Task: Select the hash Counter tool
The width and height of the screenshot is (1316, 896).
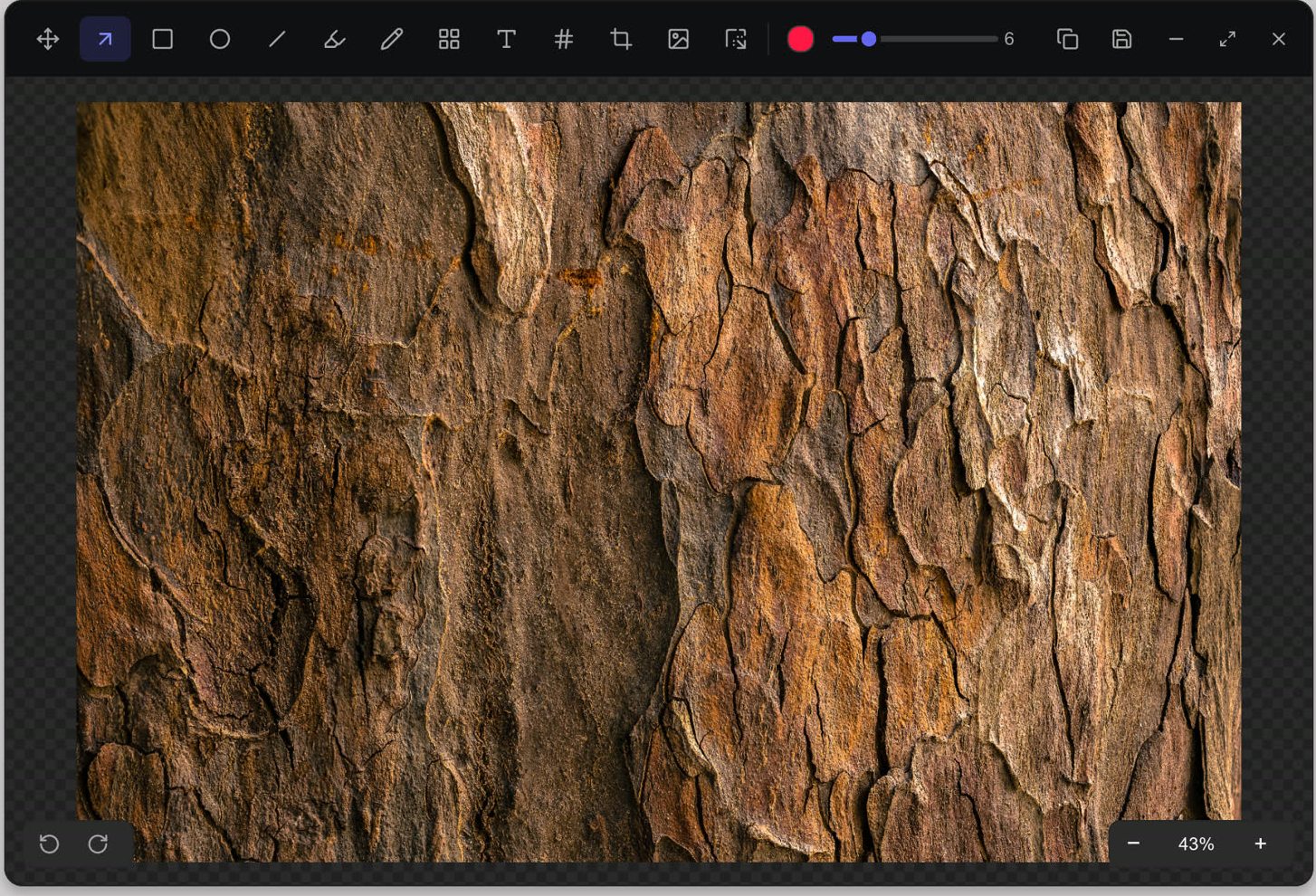Action: [x=564, y=39]
